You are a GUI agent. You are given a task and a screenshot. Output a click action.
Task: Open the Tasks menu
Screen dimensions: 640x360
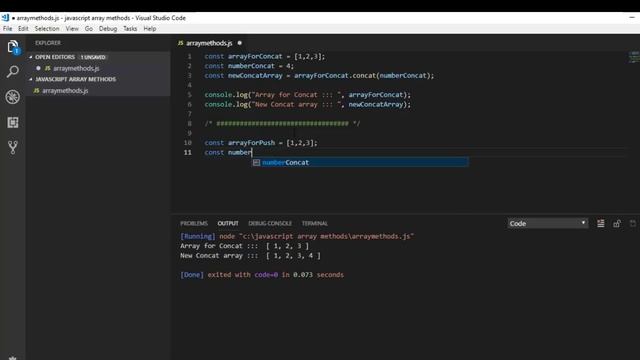(x=130, y=29)
